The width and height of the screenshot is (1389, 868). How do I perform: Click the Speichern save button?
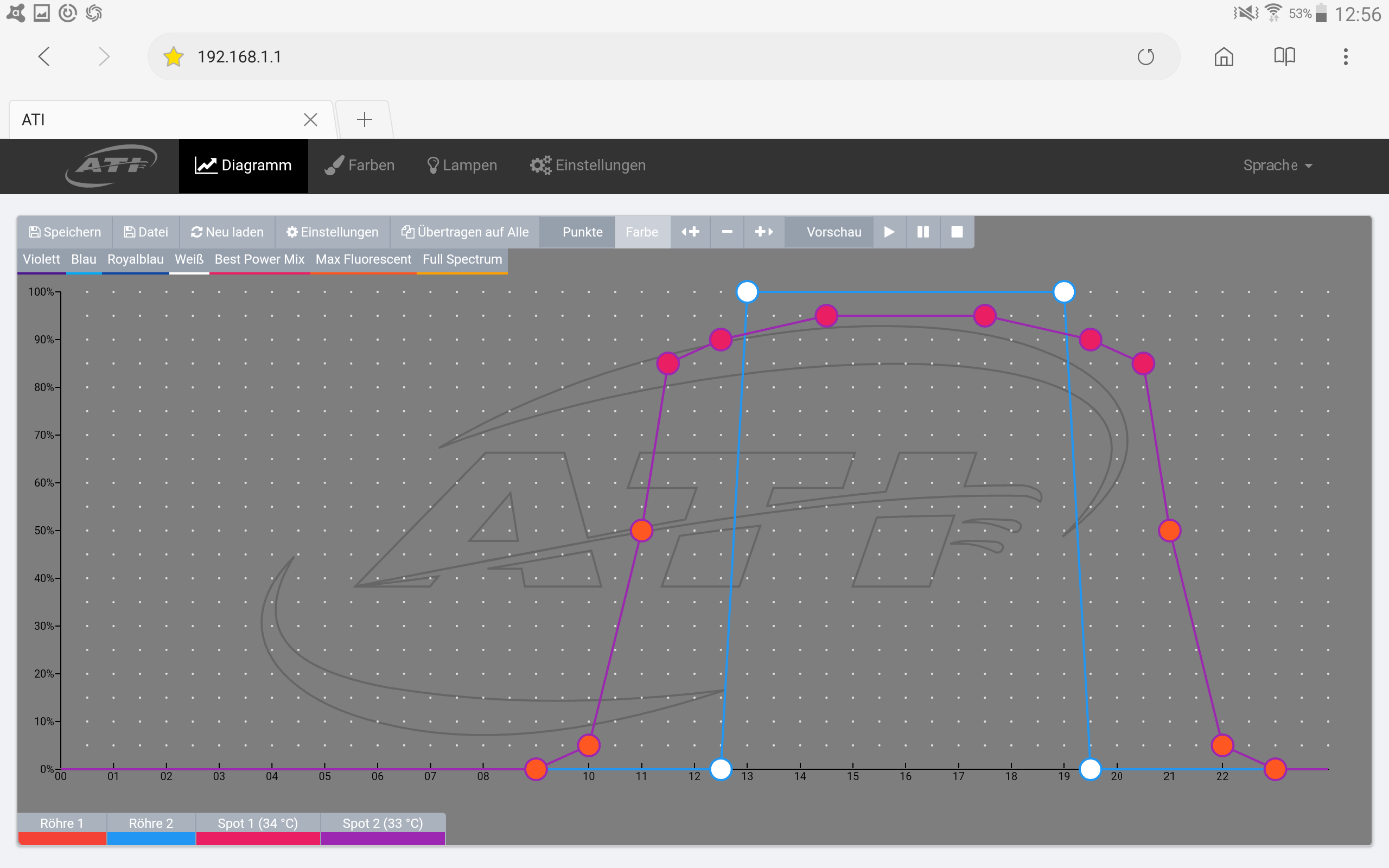65,232
